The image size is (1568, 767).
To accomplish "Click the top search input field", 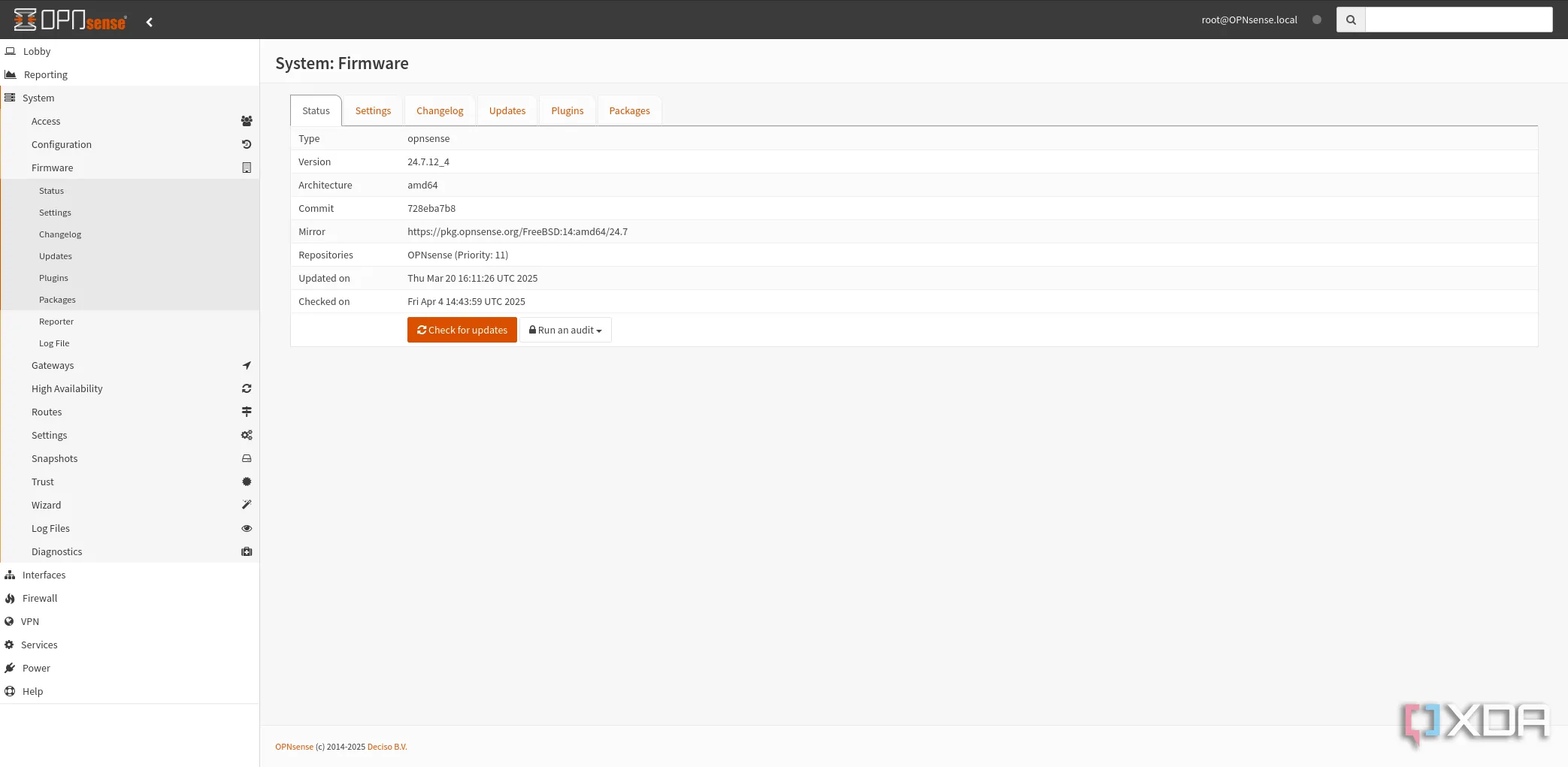I will [1459, 20].
